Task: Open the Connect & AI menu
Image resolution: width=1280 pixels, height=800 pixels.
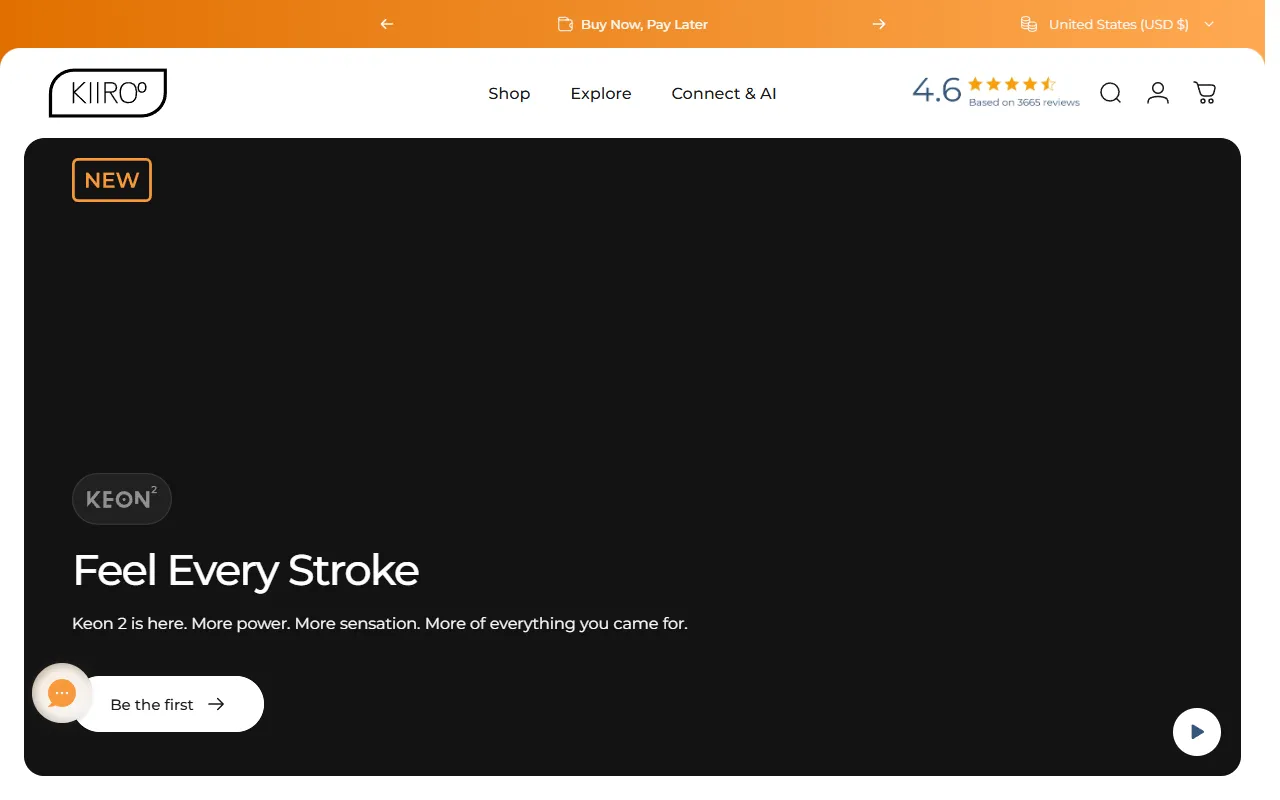Action: click(x=724, y=93)
